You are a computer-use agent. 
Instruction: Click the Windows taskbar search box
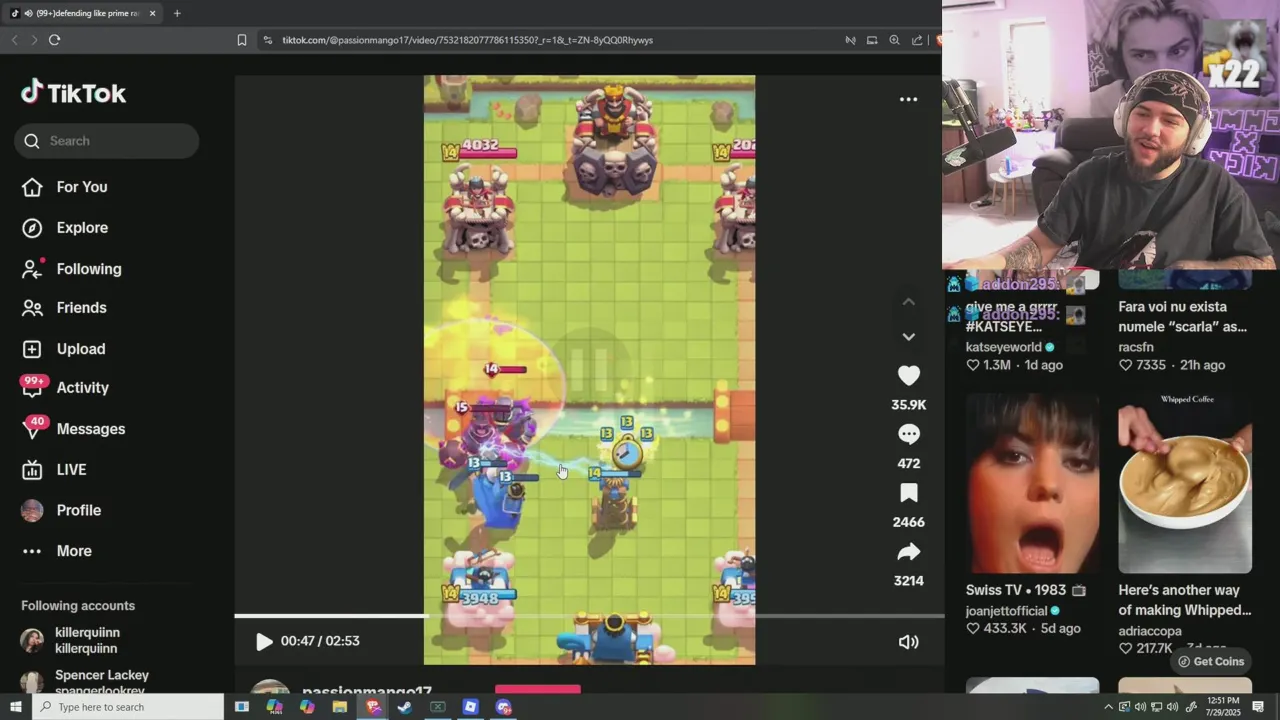tap(128, 707)
